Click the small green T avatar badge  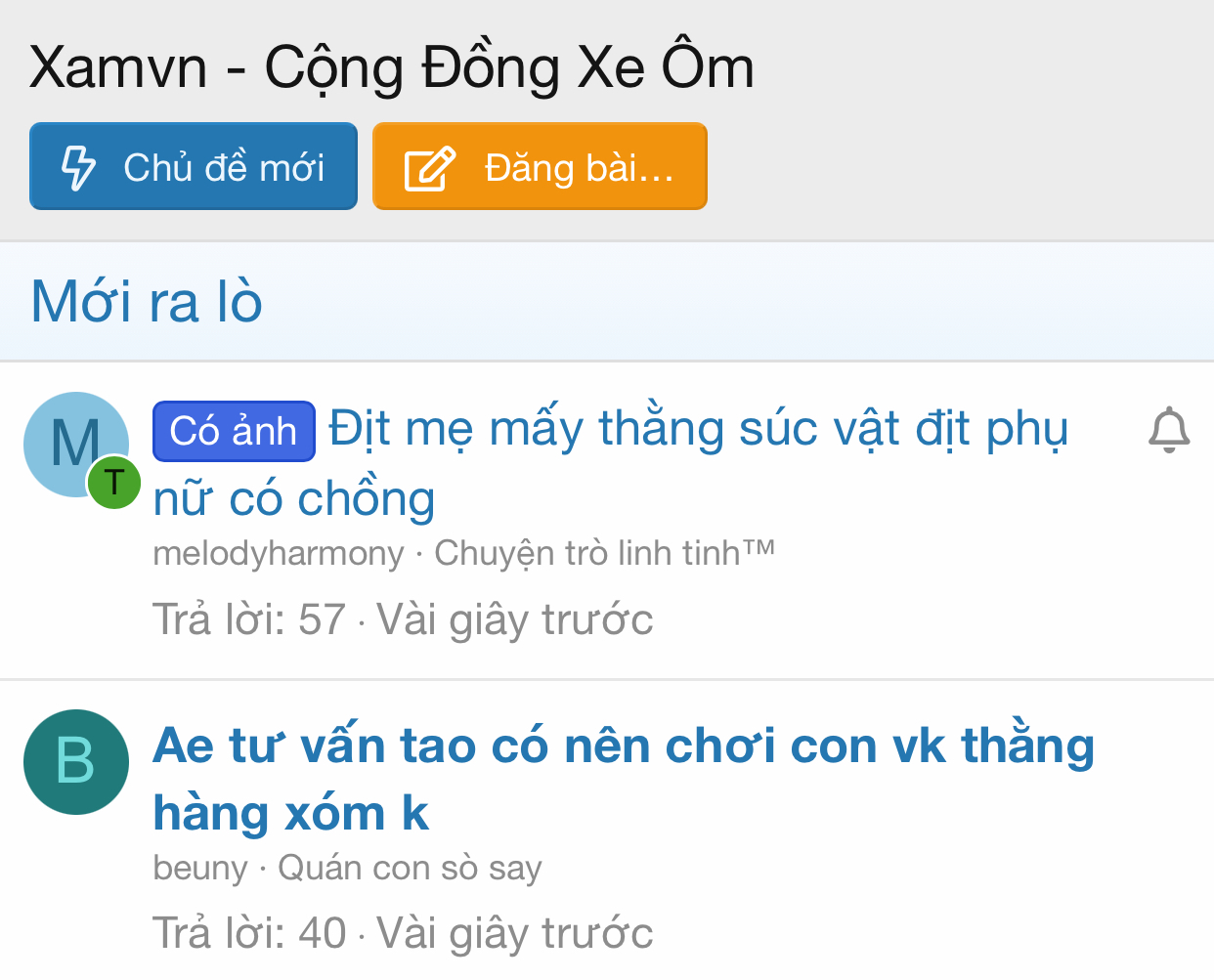click(x=114, y=483)
